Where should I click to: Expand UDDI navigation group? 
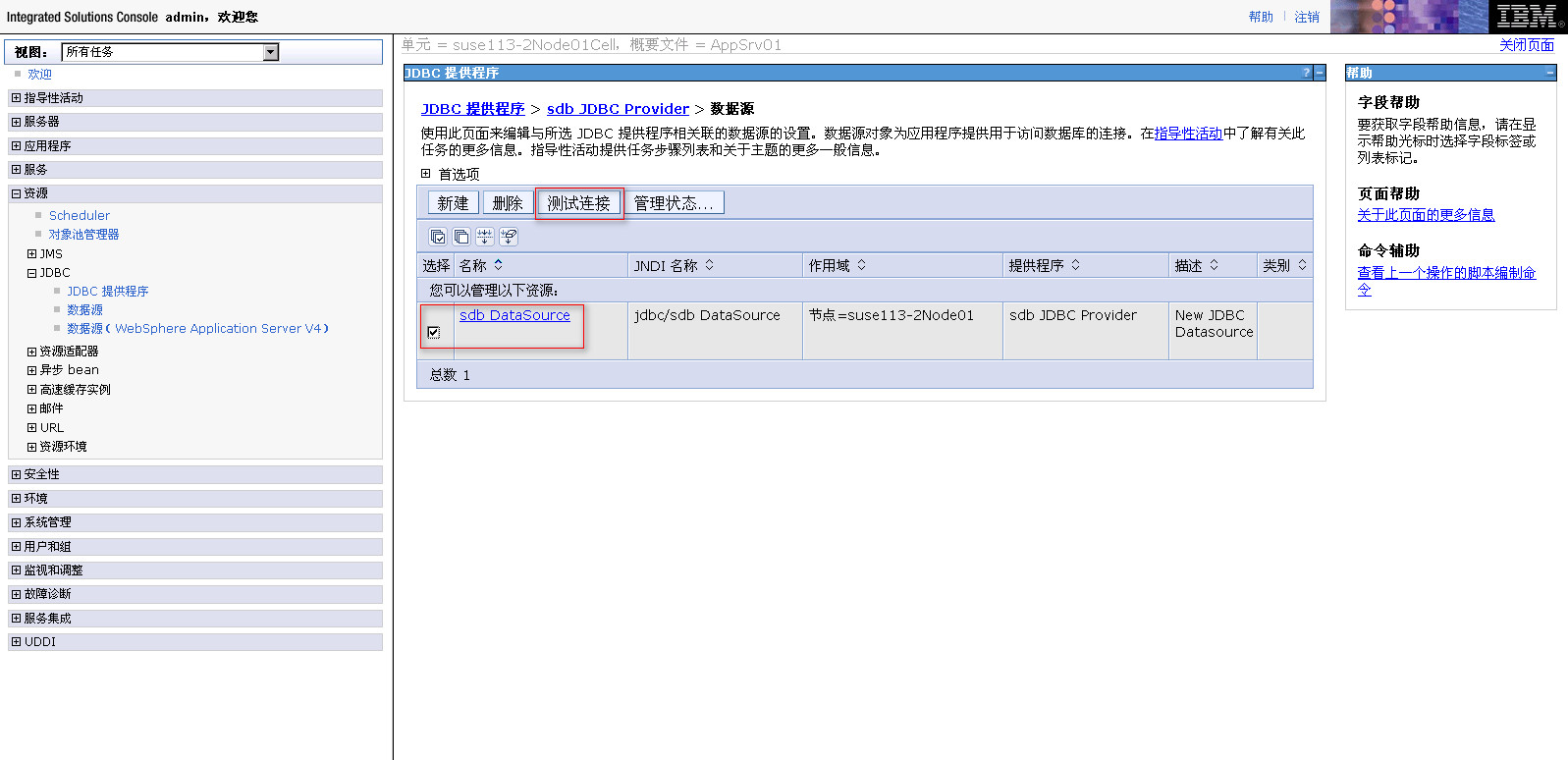click(x=16, y=642)
